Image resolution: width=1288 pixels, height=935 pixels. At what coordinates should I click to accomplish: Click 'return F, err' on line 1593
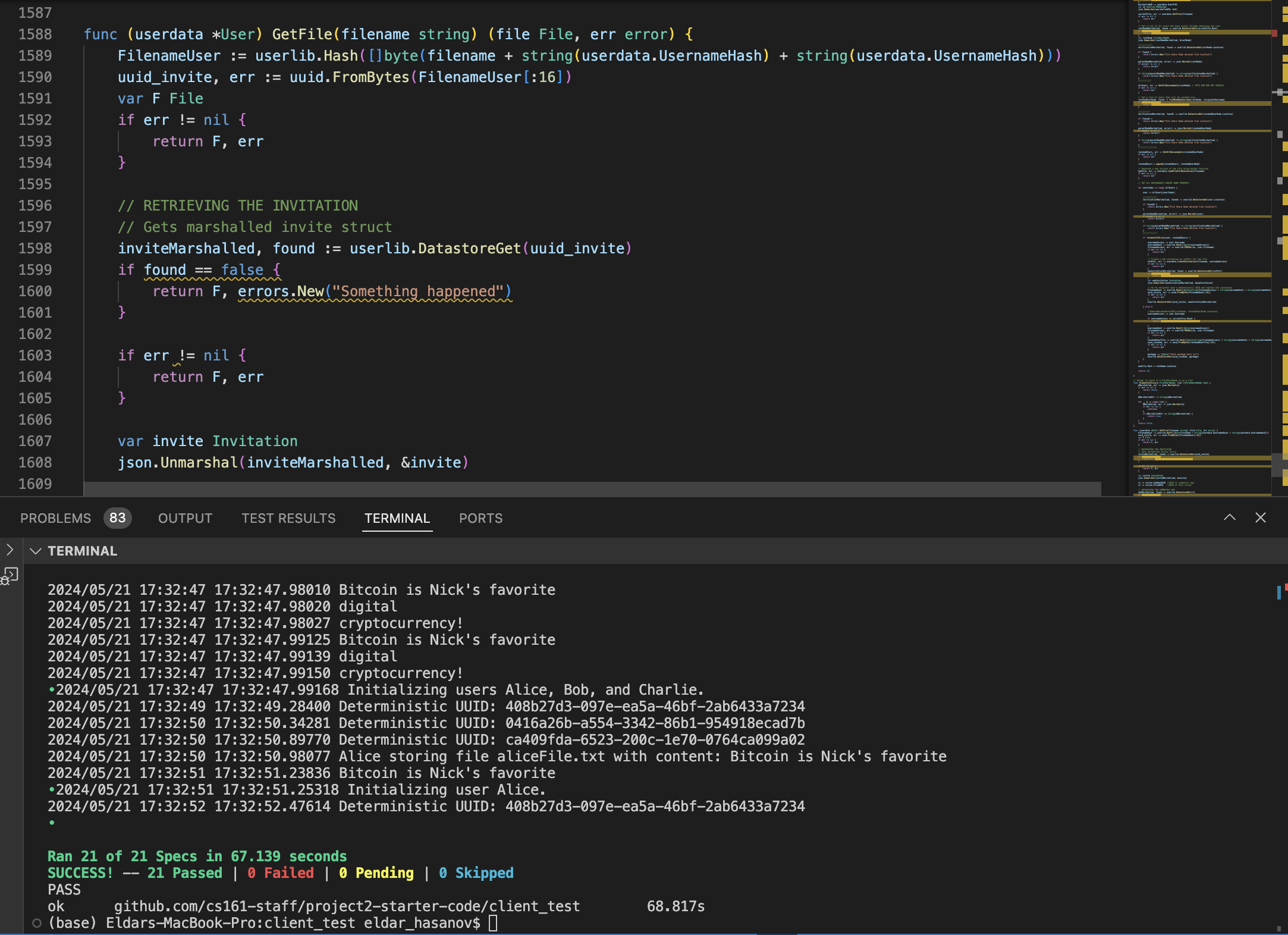[208, 142]
